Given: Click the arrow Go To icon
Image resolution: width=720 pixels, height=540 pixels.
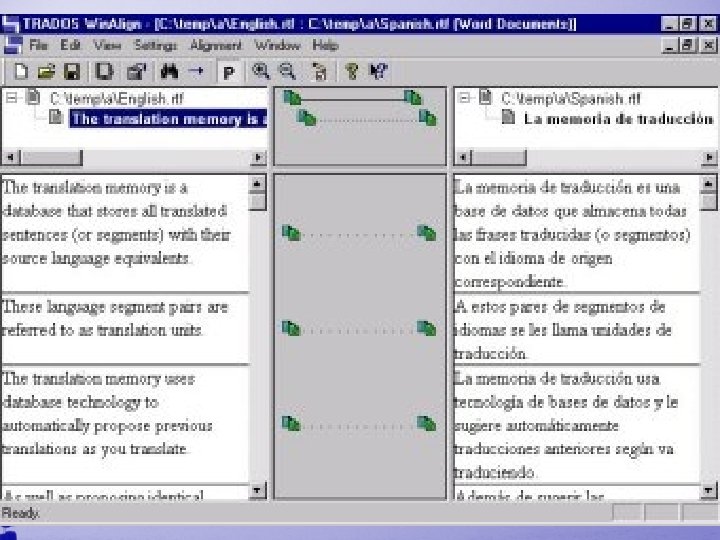Looking at the screenshot, I should 197,71.
